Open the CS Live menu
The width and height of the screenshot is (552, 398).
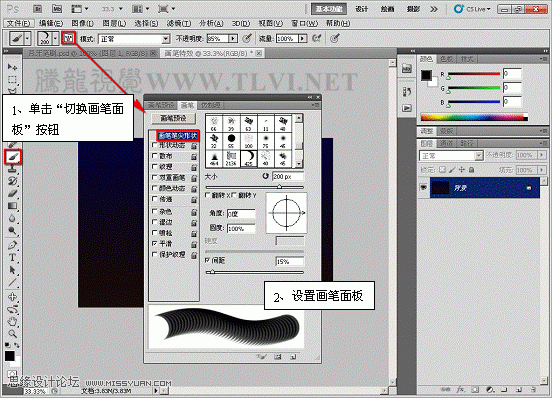472,9
